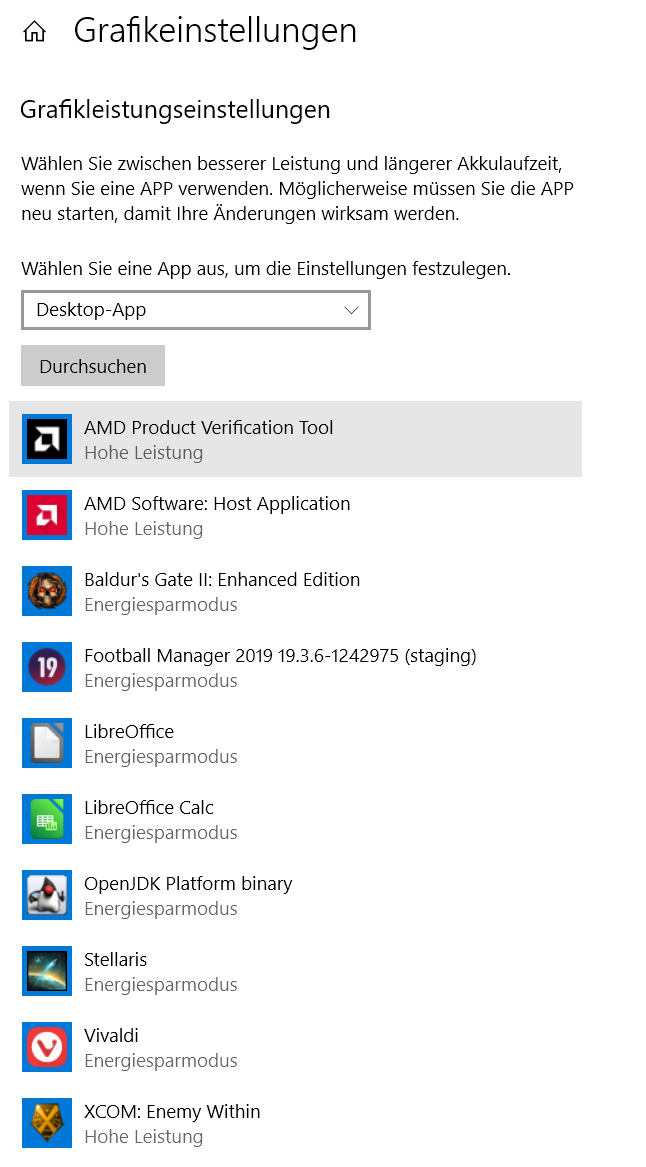Screen dimensions: 646x1167
Task: Click Energiesparmodus under Vivaldi
Action: 161,1061
